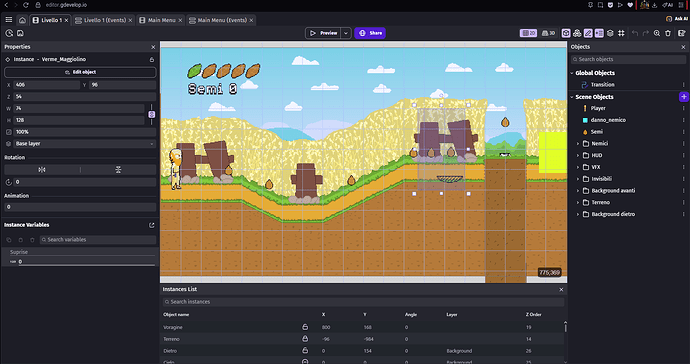690x364 pixels.
Task: Toggle keep ratio link between width and height
Action: [x=151, y=114]
